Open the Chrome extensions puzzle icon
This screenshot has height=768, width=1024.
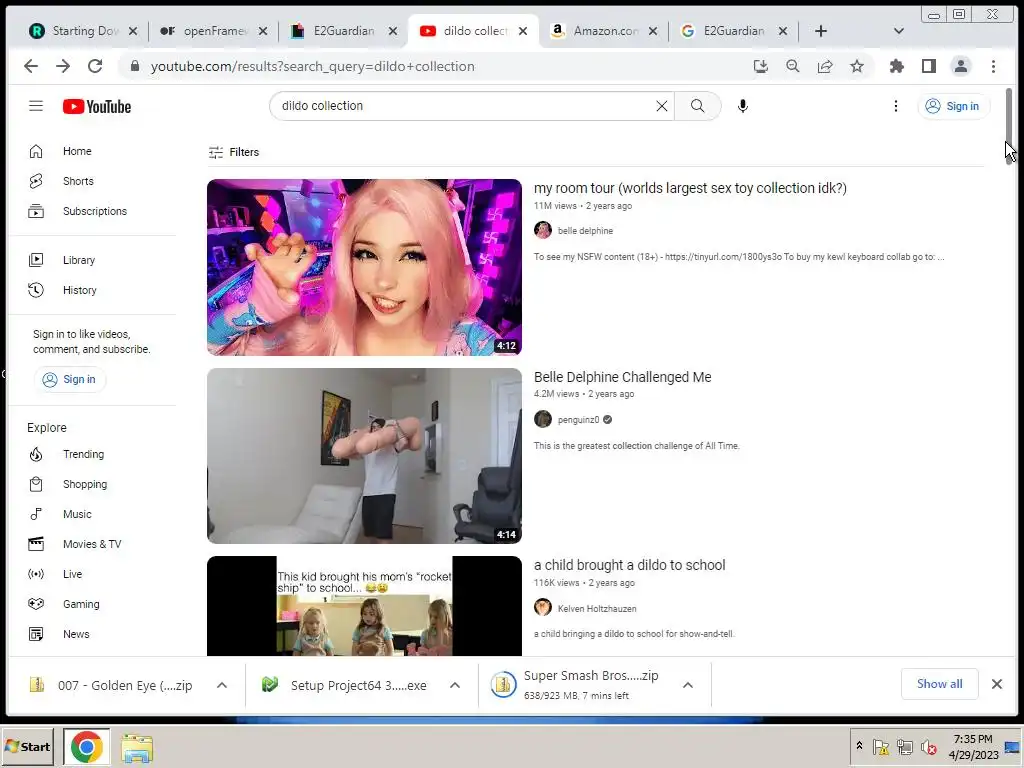897,66
